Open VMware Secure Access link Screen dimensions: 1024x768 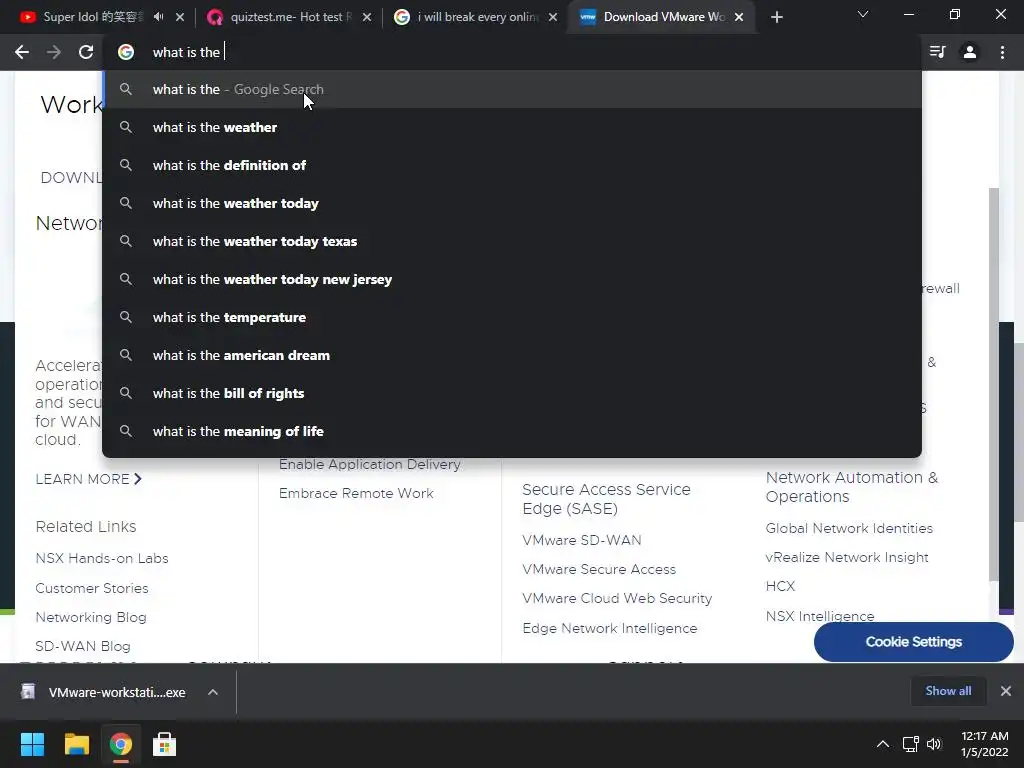[x=599, y=569]
